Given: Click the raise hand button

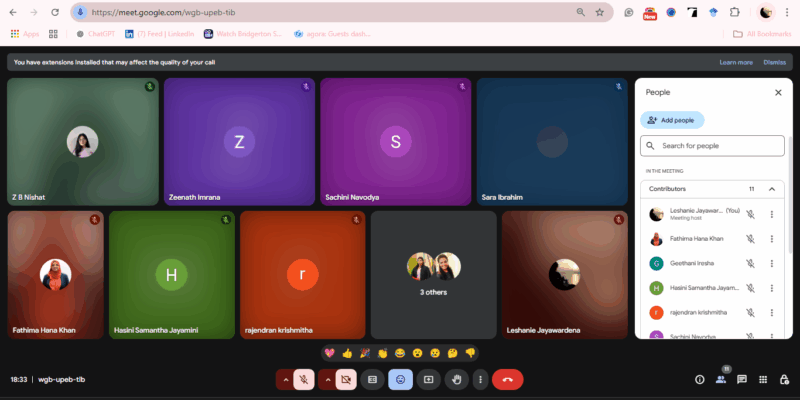Looking at the screenshot, I should tap(457, 379).
